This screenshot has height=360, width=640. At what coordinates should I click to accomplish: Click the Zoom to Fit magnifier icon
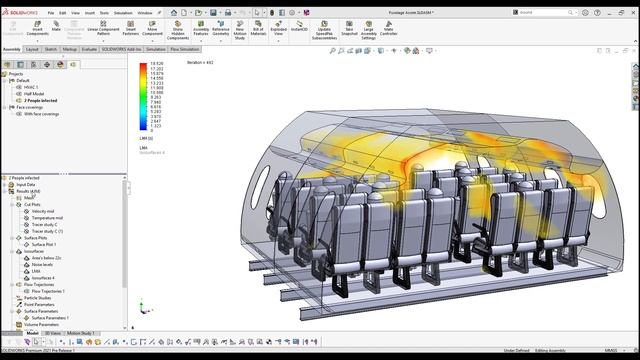point(333,51)
